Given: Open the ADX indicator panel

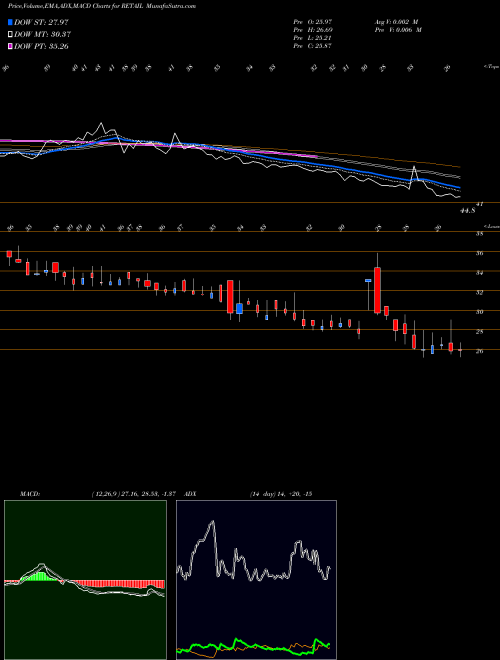Looking at the screenshot, I should click(x=256, y=579).
